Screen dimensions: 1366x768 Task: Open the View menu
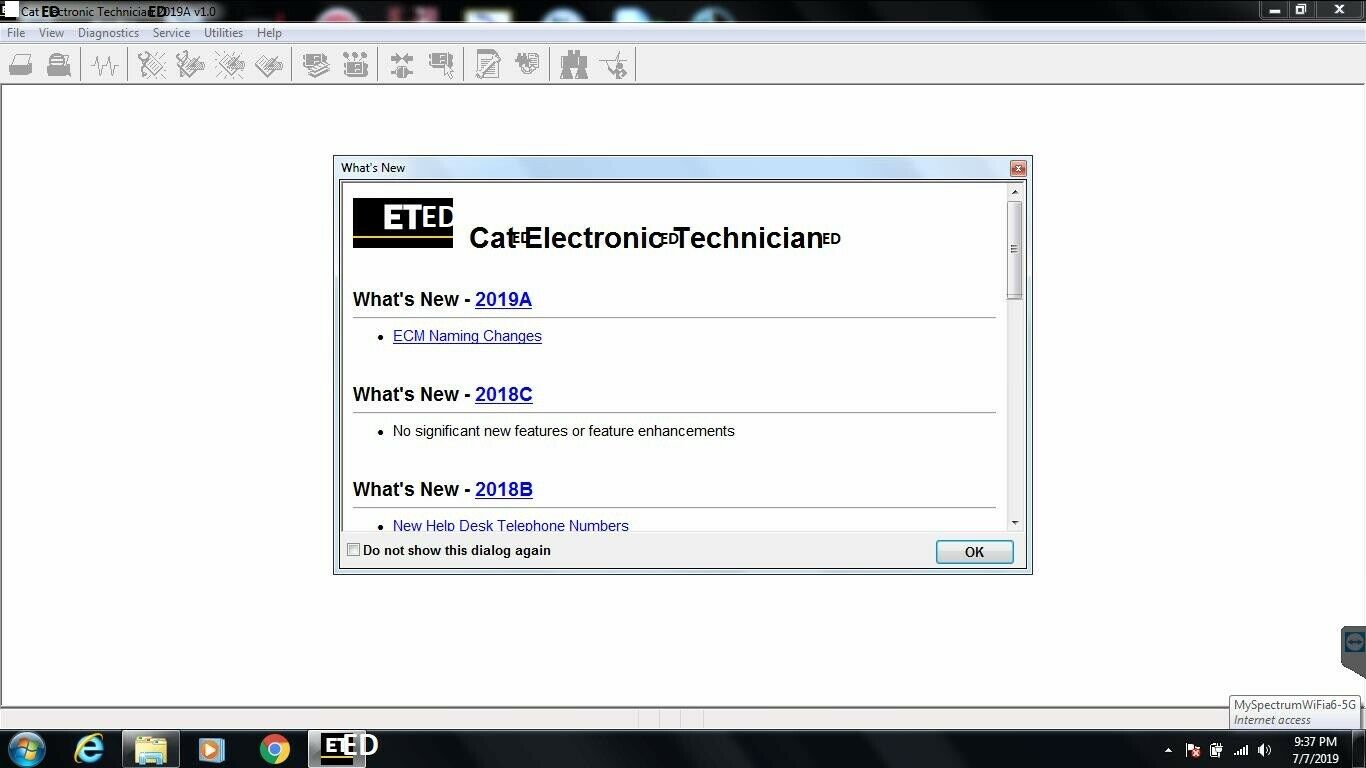[x=51, y=33]
